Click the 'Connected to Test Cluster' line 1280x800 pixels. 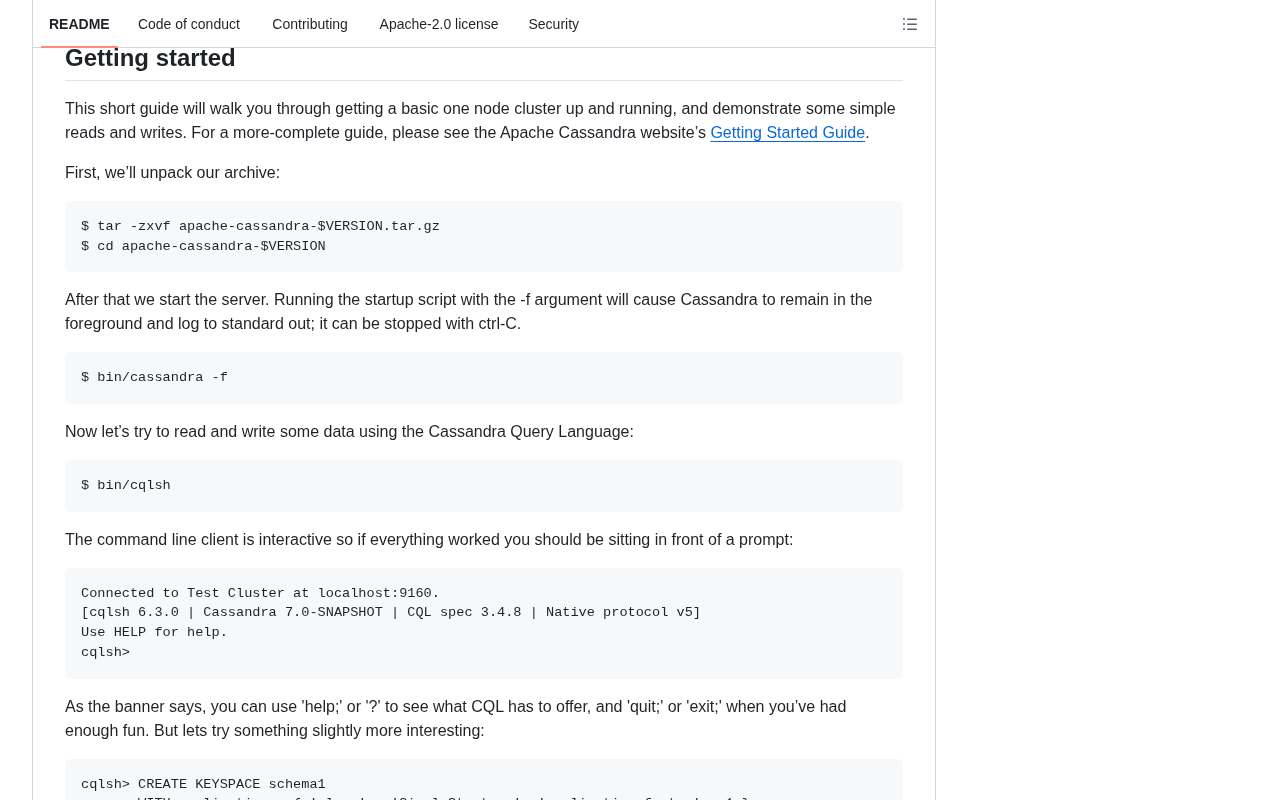260,594
